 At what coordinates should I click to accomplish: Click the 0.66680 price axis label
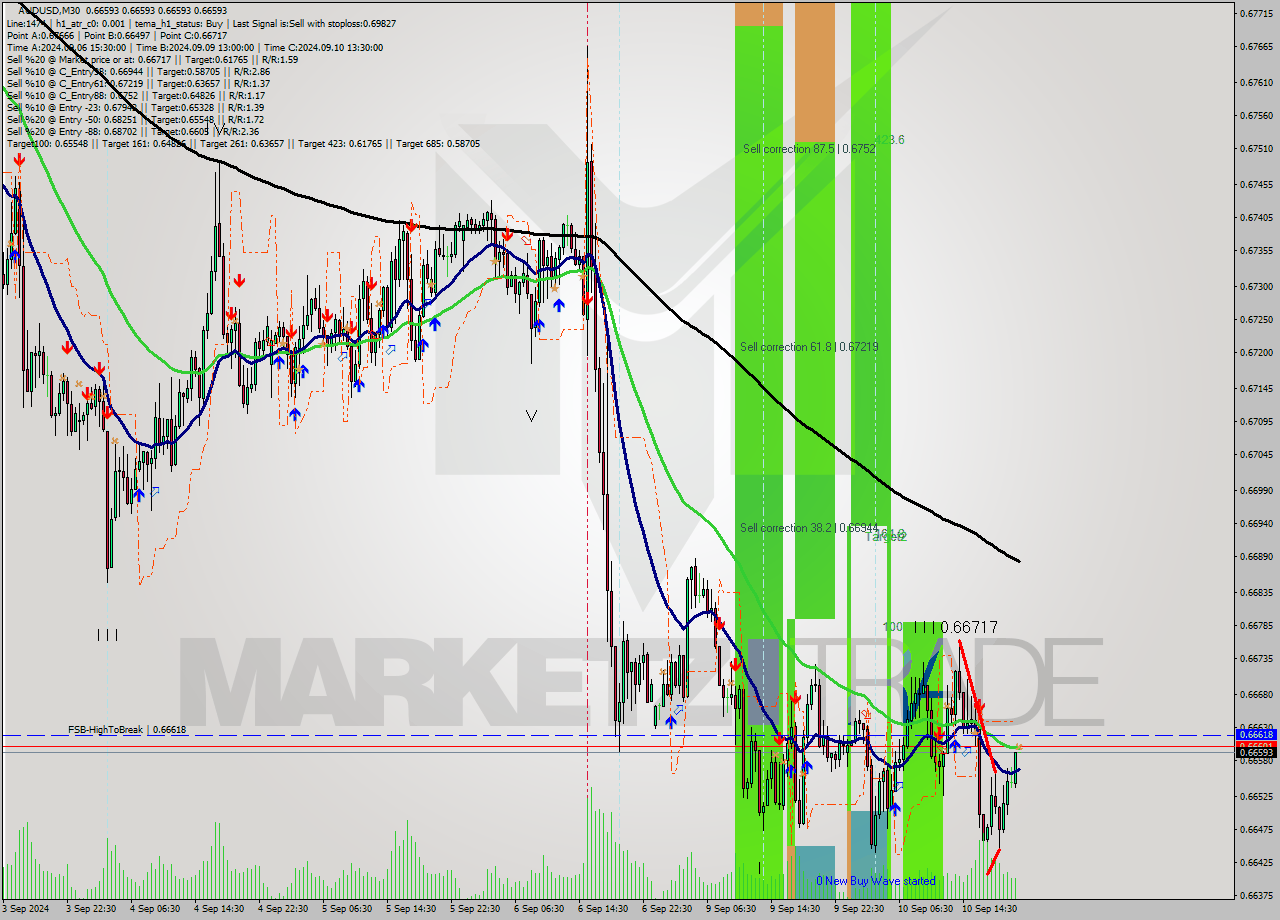(1256, 695)
